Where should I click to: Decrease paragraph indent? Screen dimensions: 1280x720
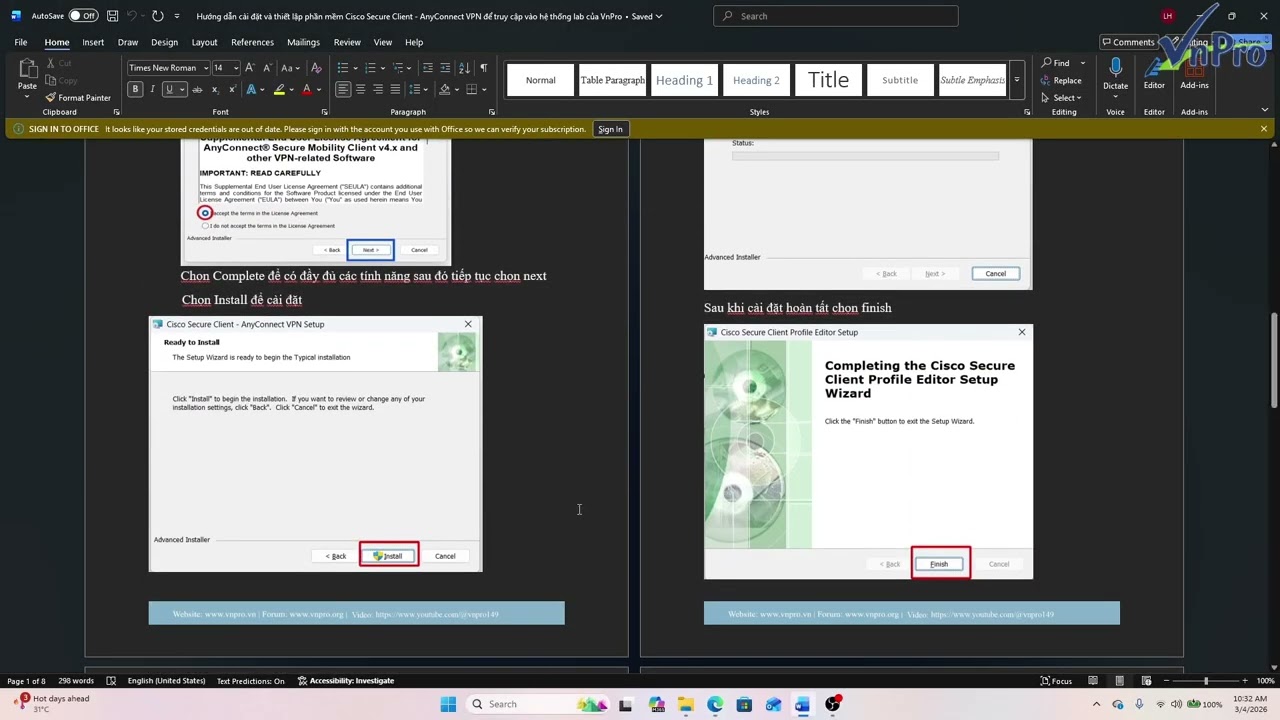pos(429,68)
